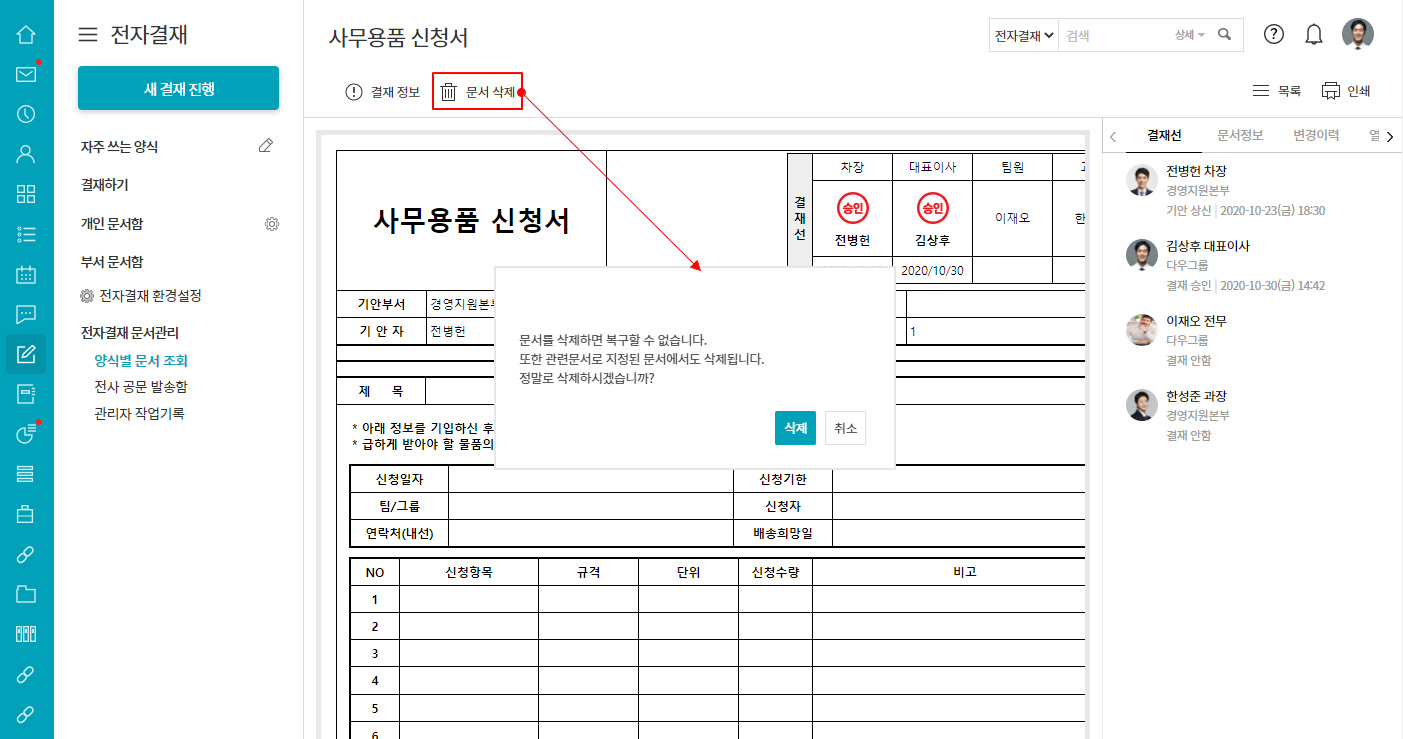Screen dimensions: 1403x739
Task: Click the mail icon in left sidebar
Action: 26,74
